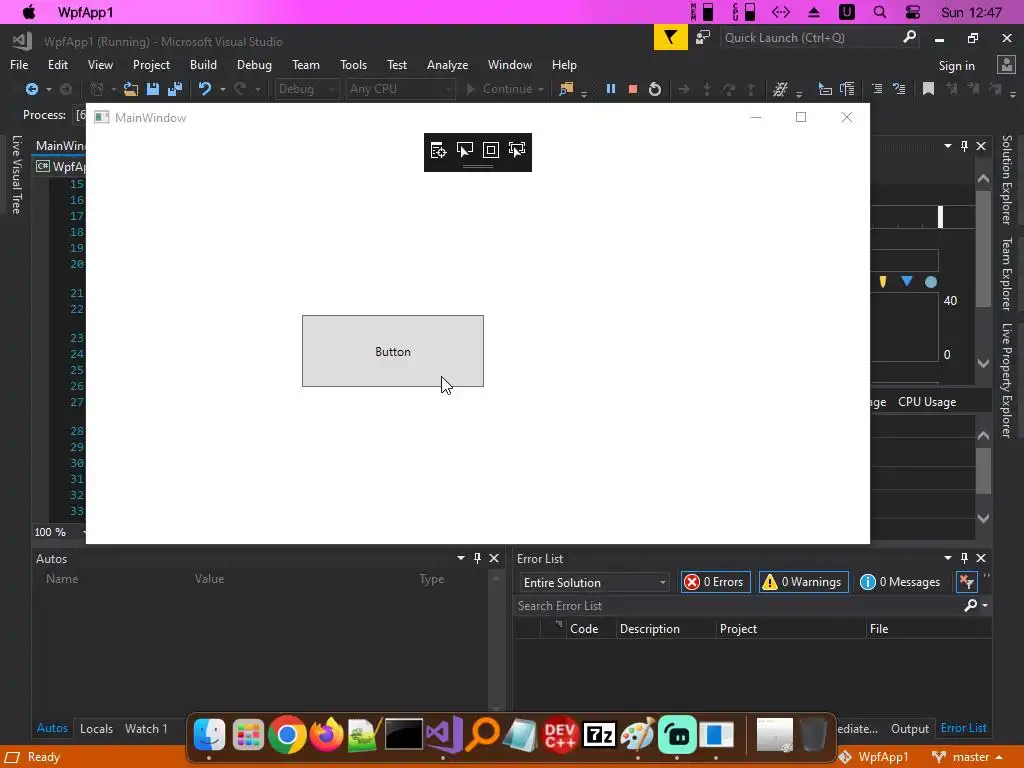Close the Autos panel
Screen dimensions: 1024x768
[494, 558]
